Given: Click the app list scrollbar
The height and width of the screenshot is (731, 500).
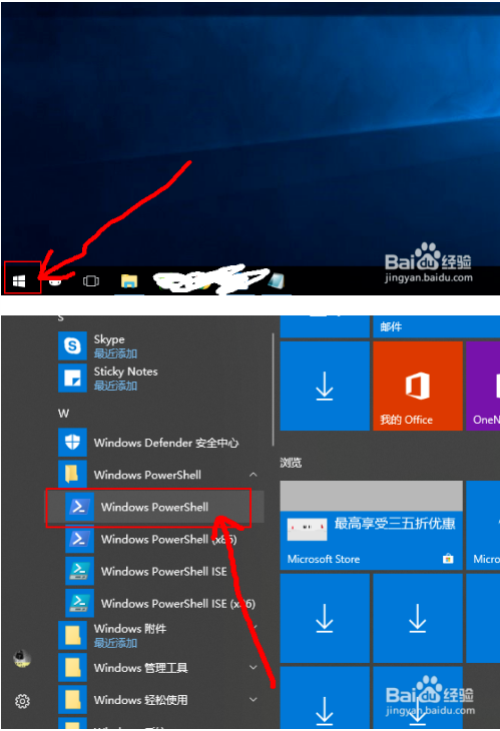Looking at the screenshot, I should tap(273, 389).
